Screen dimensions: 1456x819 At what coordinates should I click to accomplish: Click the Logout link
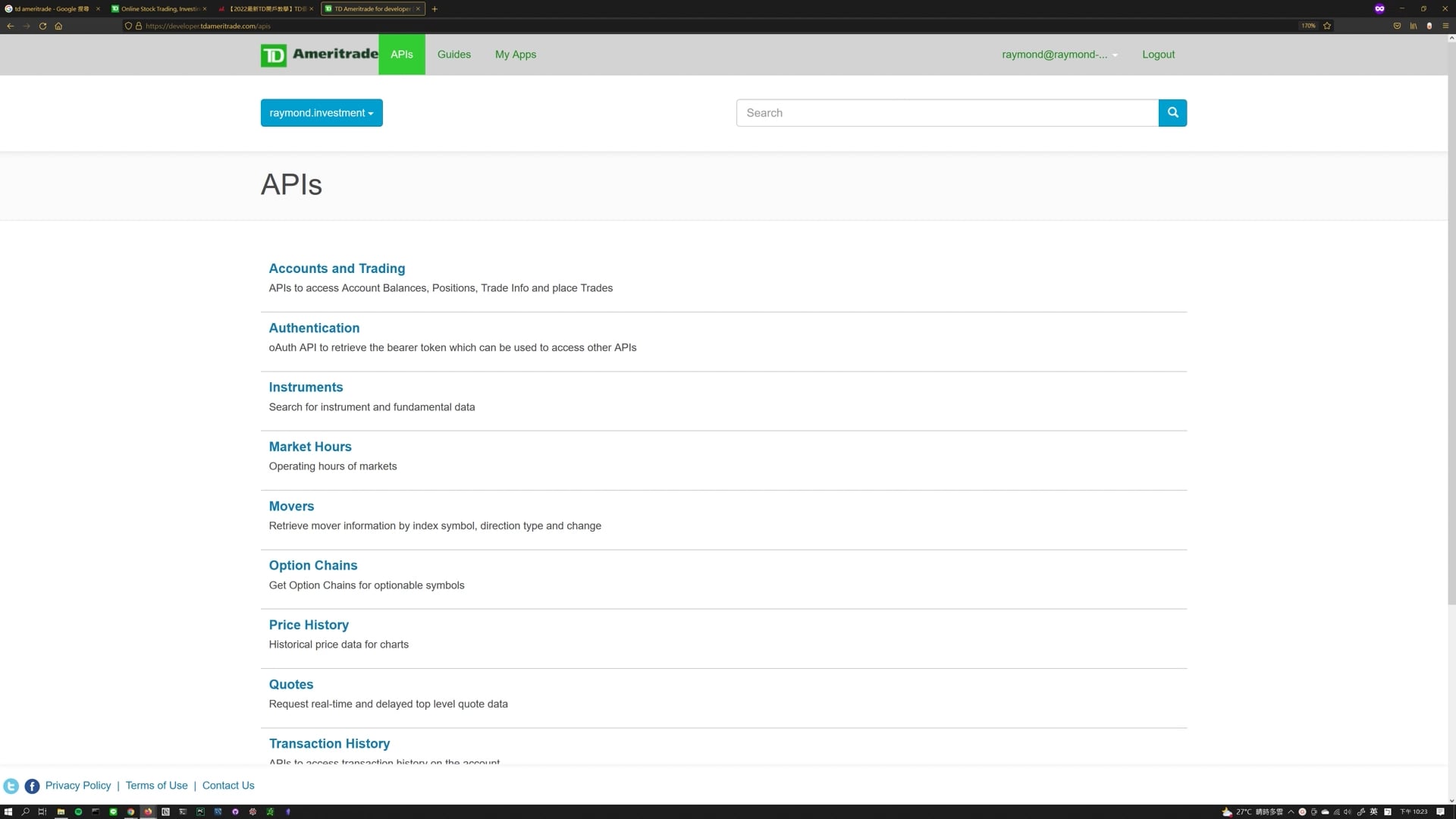click(x=1158, y=55)
